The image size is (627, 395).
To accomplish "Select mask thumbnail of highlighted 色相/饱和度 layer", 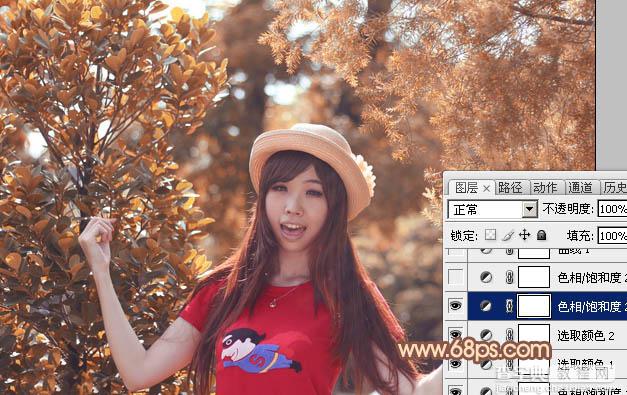I will 534,306.
